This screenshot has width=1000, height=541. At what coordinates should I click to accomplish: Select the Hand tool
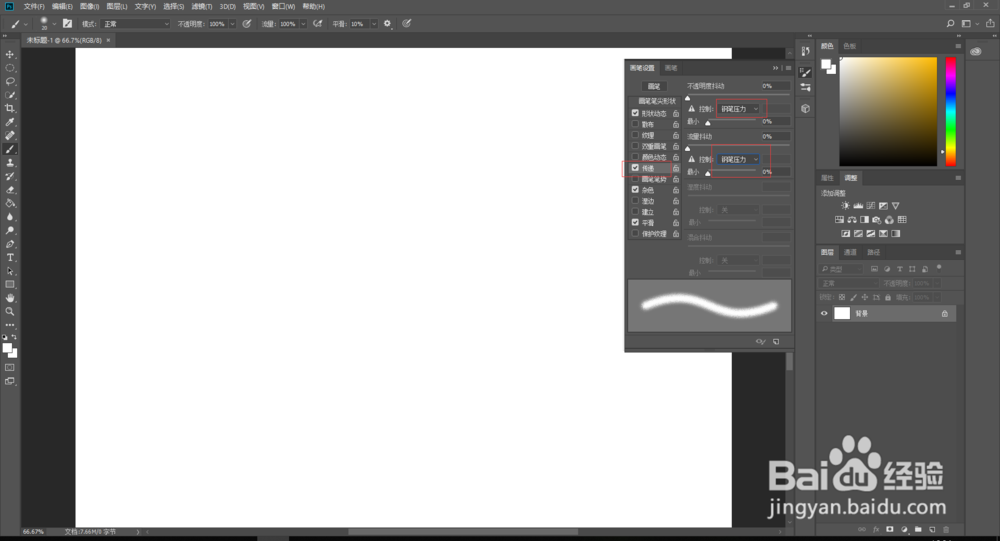click(x=10, y=298)
